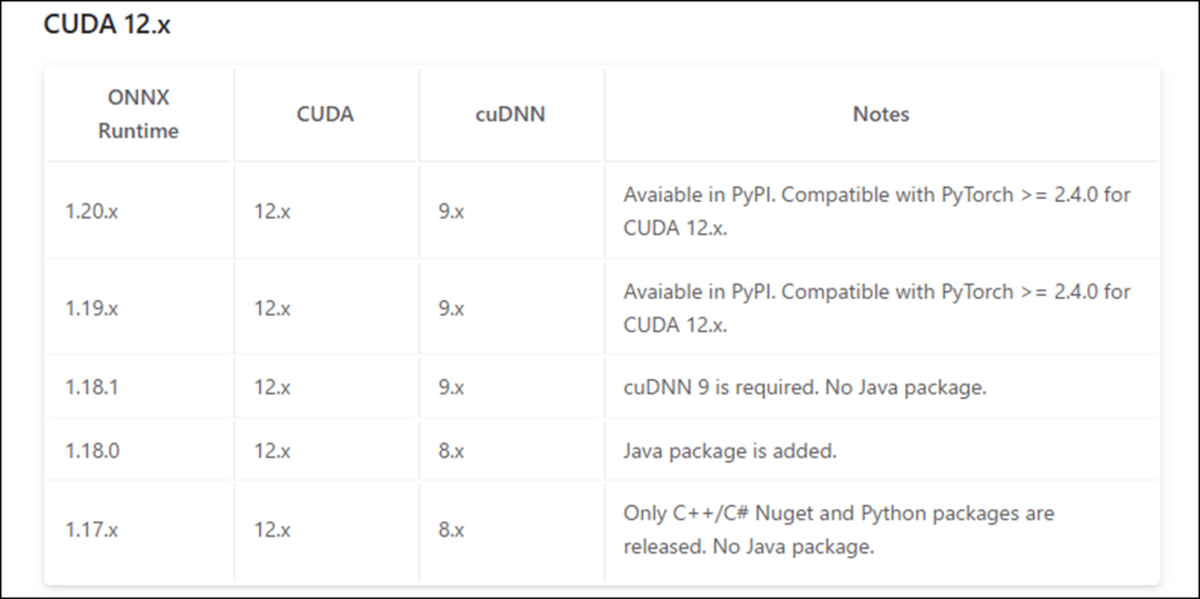Select the 1.19.x runtime version cell
Image resolution: width=1200 pixels, height=599 pixels.
click(x=92, y=308)
